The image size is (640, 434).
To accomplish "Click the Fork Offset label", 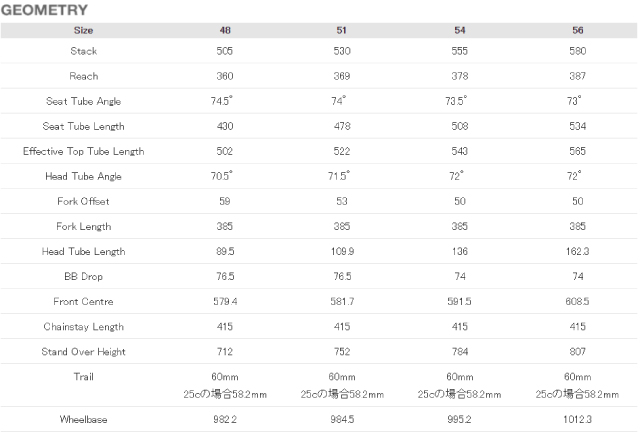I will tap(84, 201).
